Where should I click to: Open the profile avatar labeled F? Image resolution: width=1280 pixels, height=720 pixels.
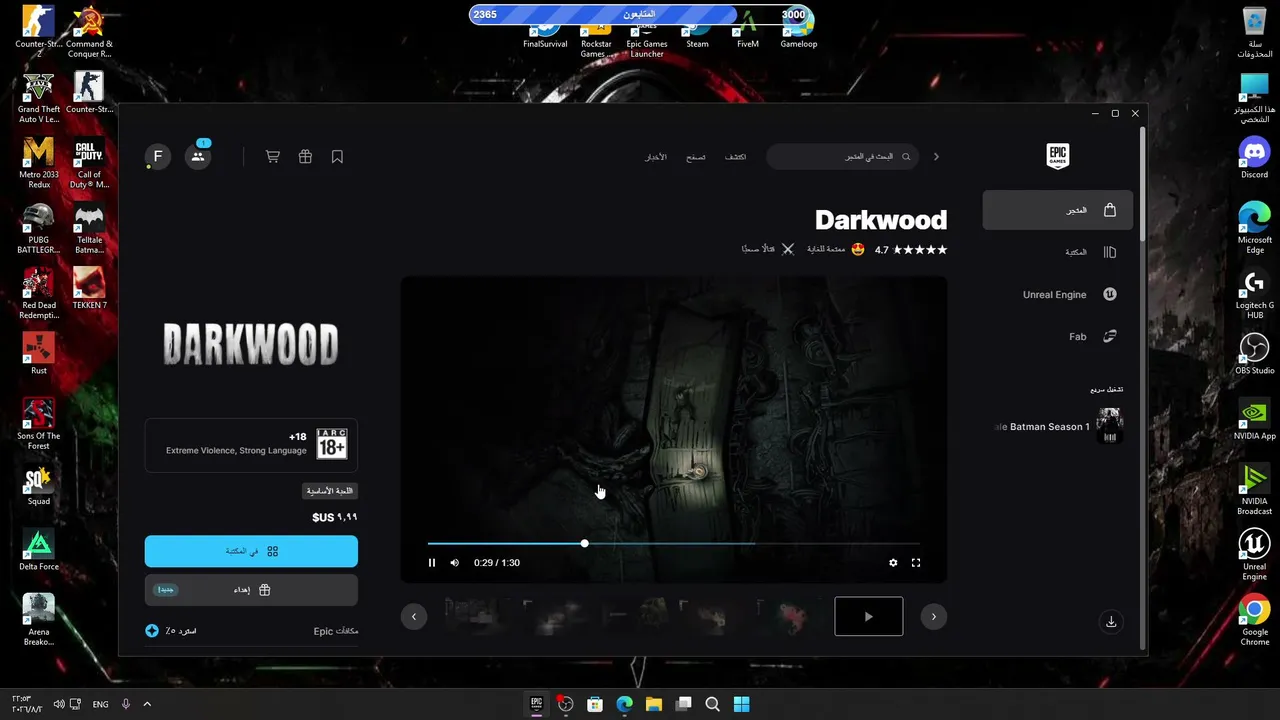click(x=157, y=156)
